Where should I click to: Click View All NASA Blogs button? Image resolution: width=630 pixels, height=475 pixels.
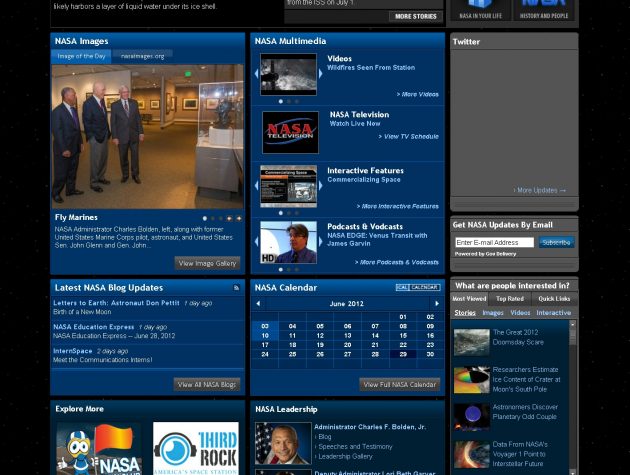pyautogui.click(x=207, y=385)
